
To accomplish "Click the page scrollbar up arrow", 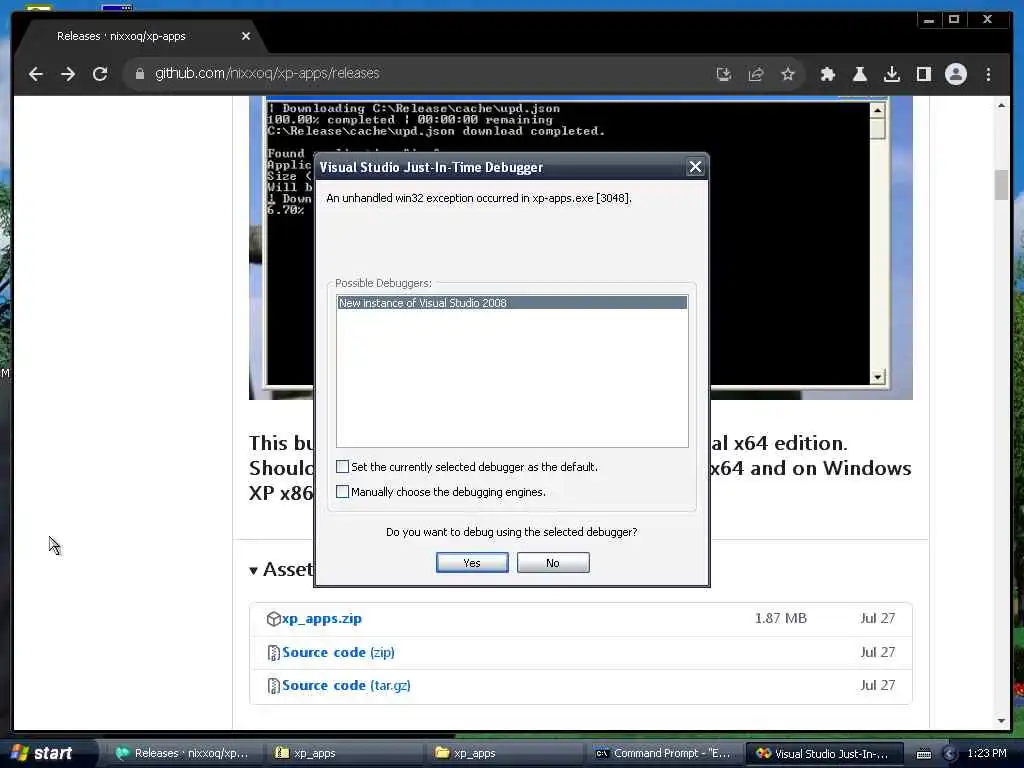I will pyautogui.click(x=1001, y=105).
